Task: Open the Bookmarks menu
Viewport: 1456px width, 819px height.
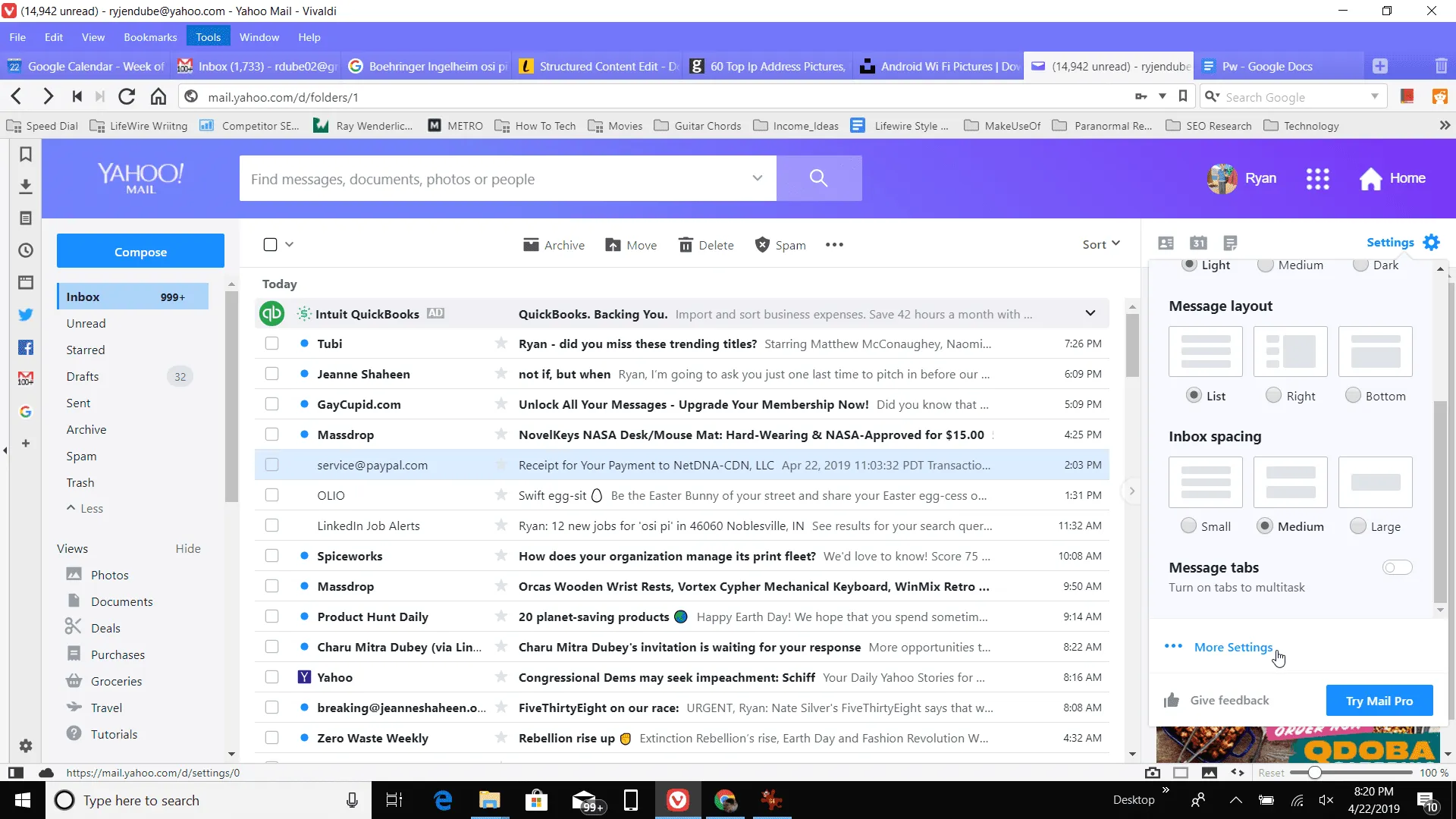Action: click(150, 37)
